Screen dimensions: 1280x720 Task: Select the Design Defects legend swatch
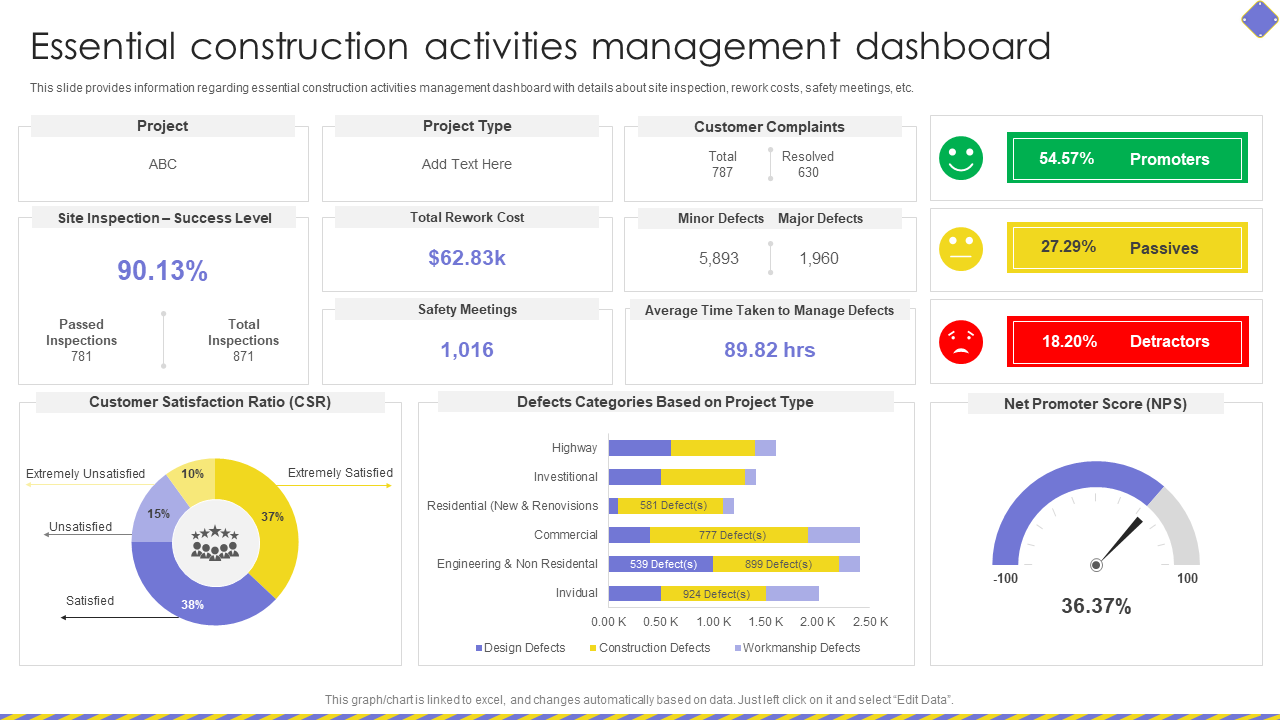pyautogui.click(x=479, y=648)
